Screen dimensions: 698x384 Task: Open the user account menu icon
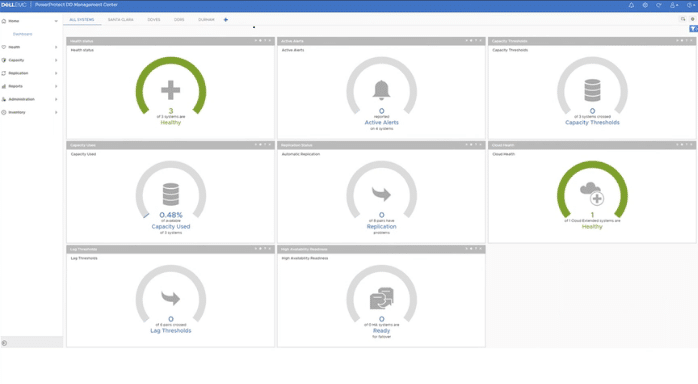pyautogui.click(x=674, y=5)
